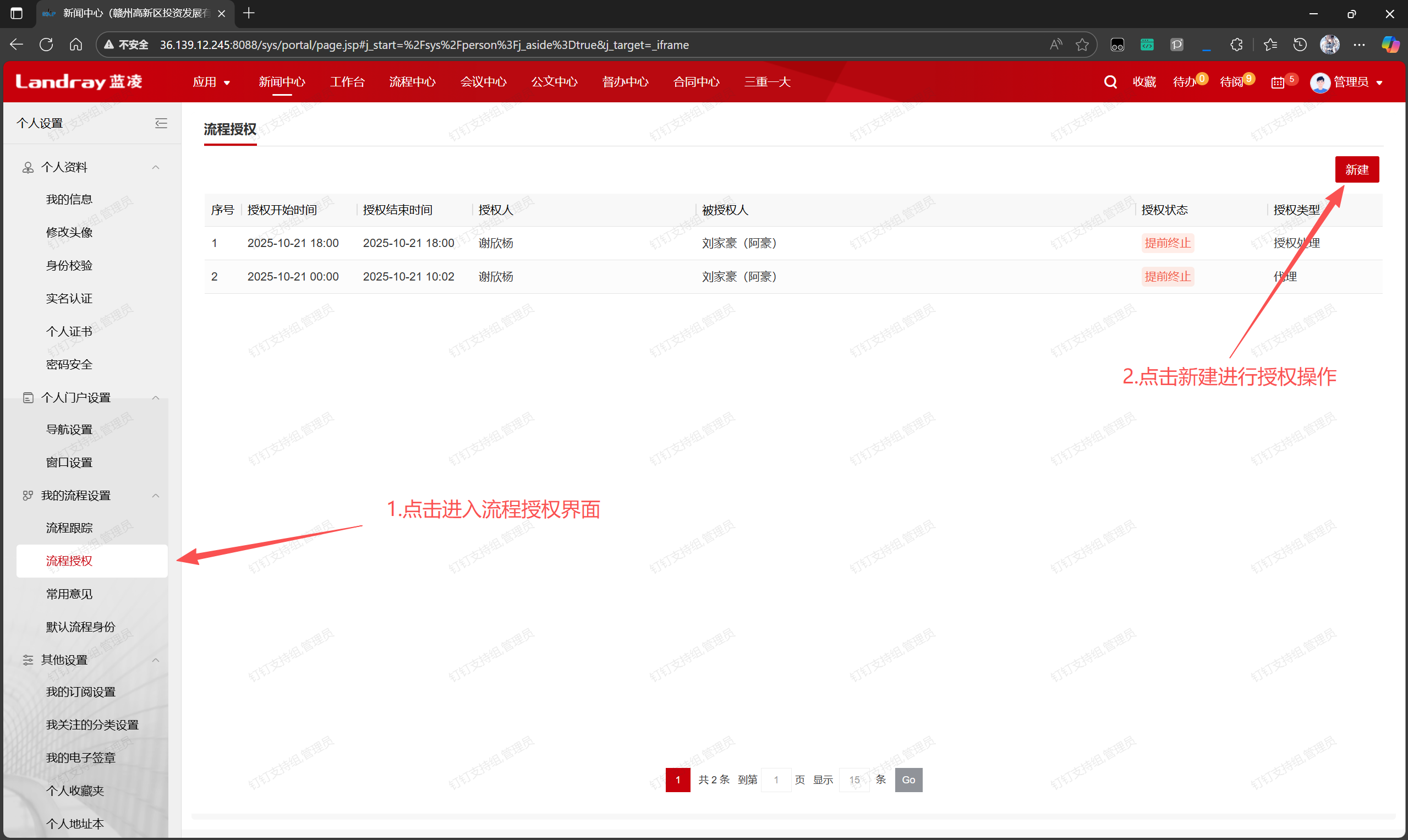Open the 应用 dropdown menu

coord(211,82)
